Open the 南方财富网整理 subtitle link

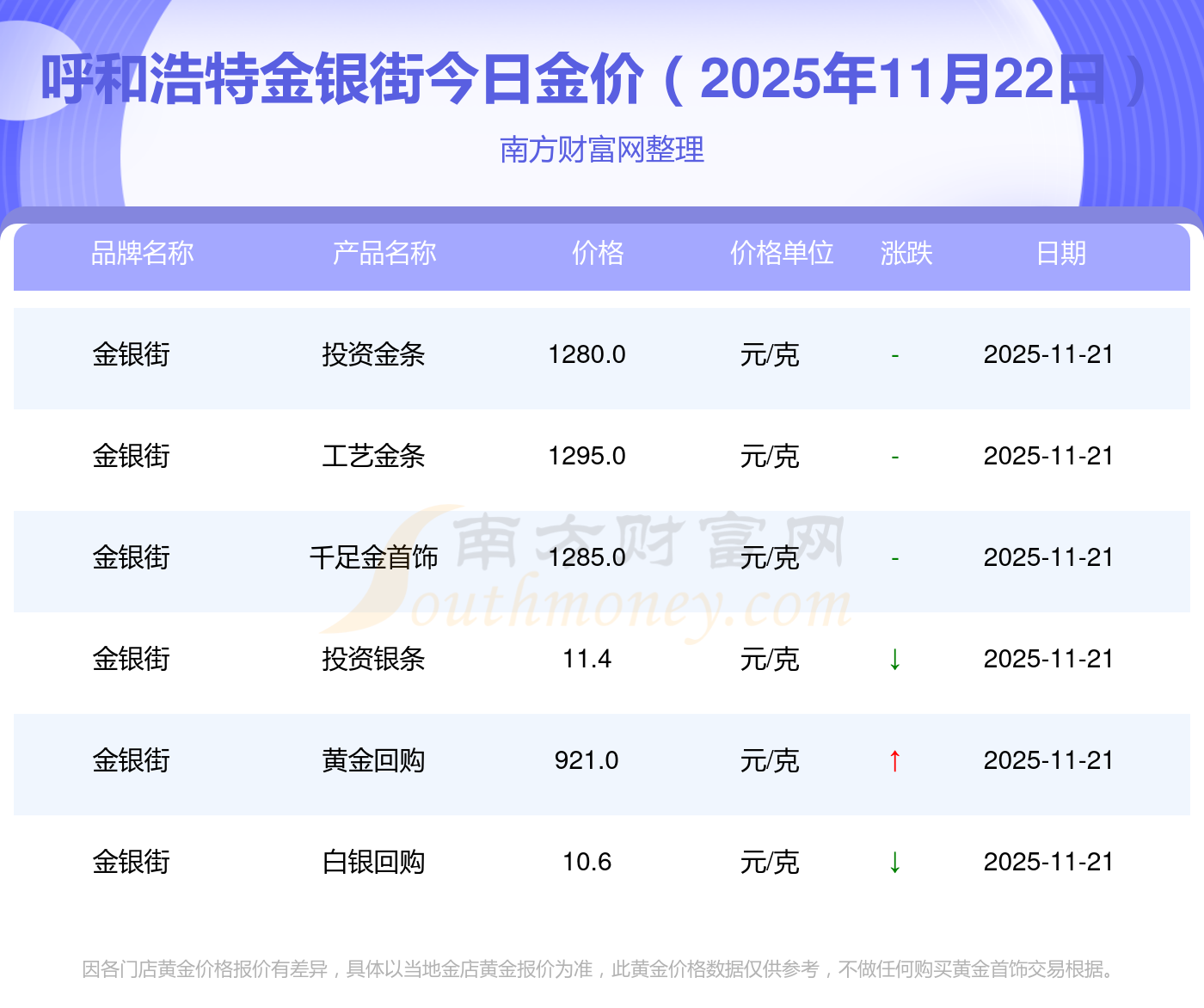pyautogui.click(x=602, y=150)
